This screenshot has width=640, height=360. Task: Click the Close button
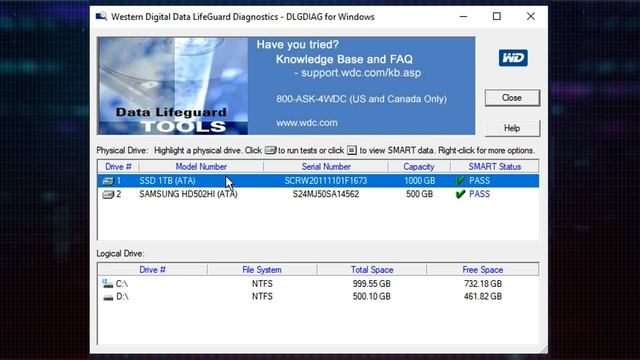click(512, 98)
